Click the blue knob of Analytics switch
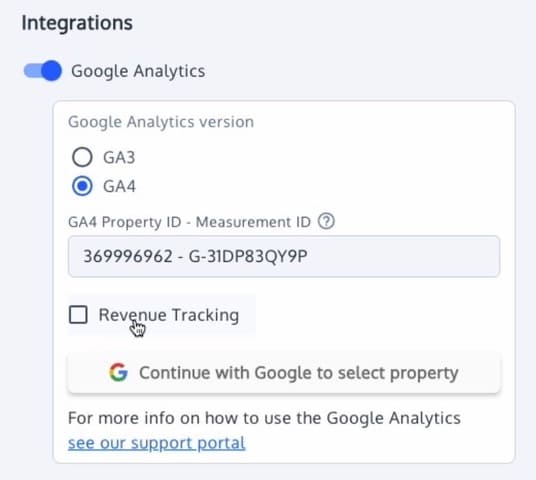This screenshot has width=536, height=480. pos(52,71)
